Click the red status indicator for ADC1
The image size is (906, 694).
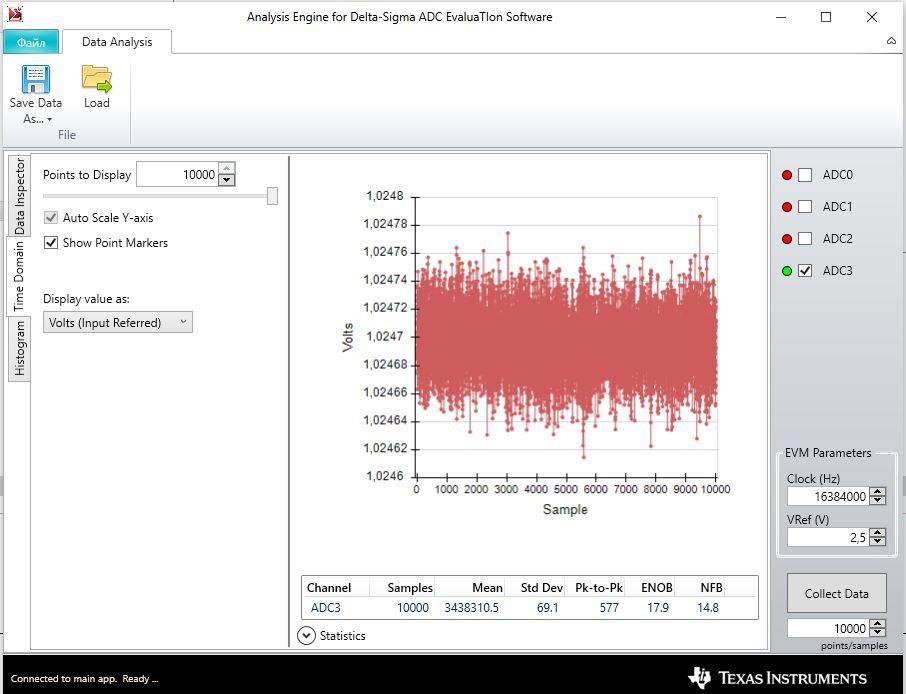(x=786, y=207)
